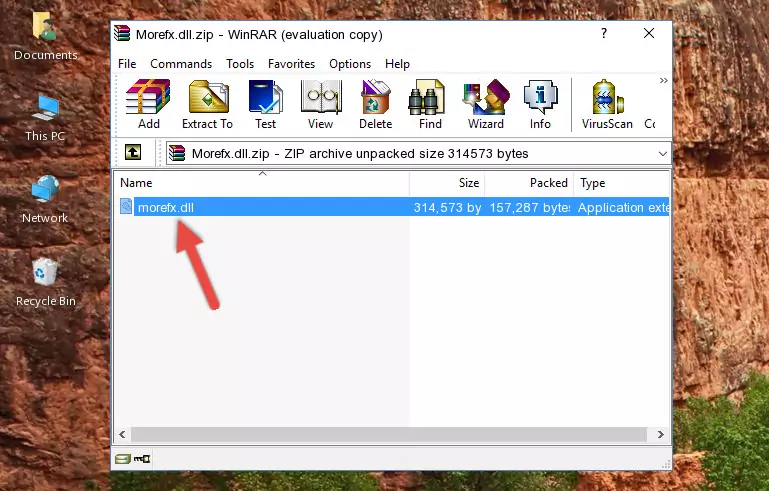The height and width of the screenshot is (491, 769).
Task: Sort by the Packed column header
Action: tap(529, 183)
